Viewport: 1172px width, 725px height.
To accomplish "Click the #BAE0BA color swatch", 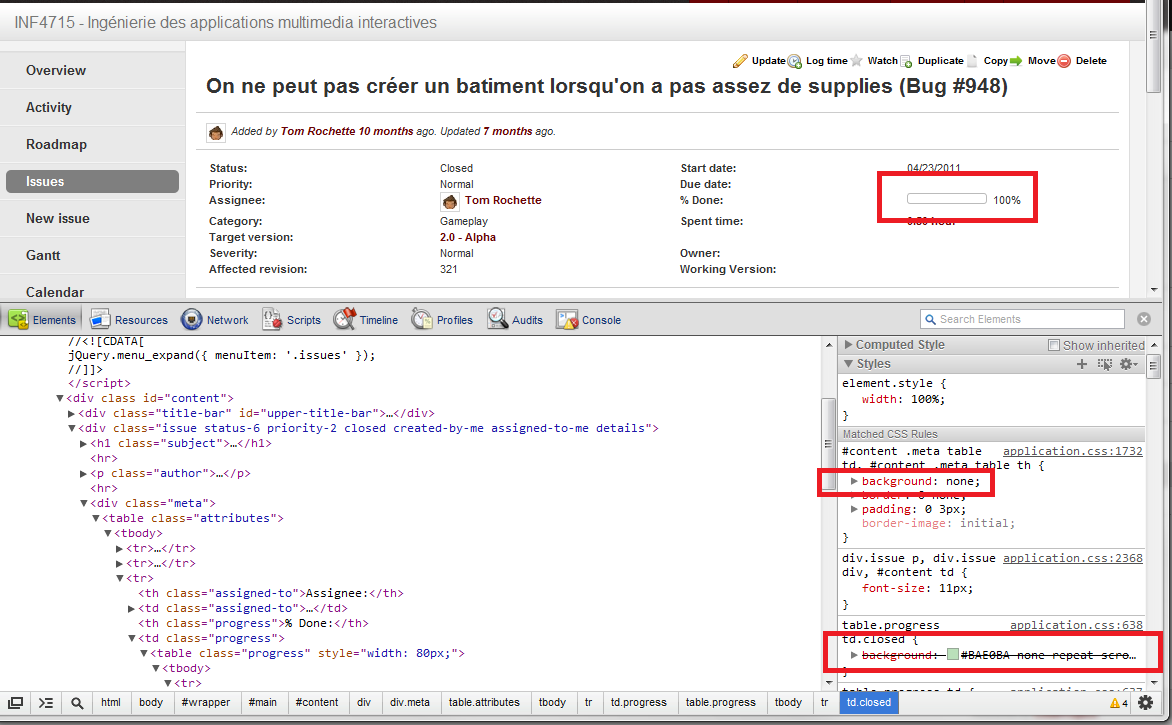I will tap(952, 655).
